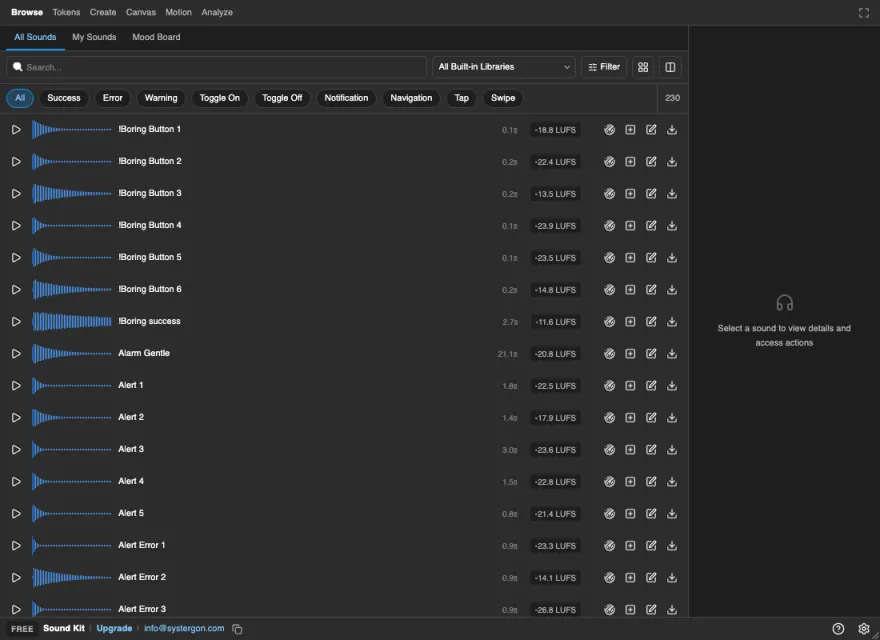The width and height of the screenshot is (880, 640).
Task: Filter sounds by Error category
Action: (113, 98)
